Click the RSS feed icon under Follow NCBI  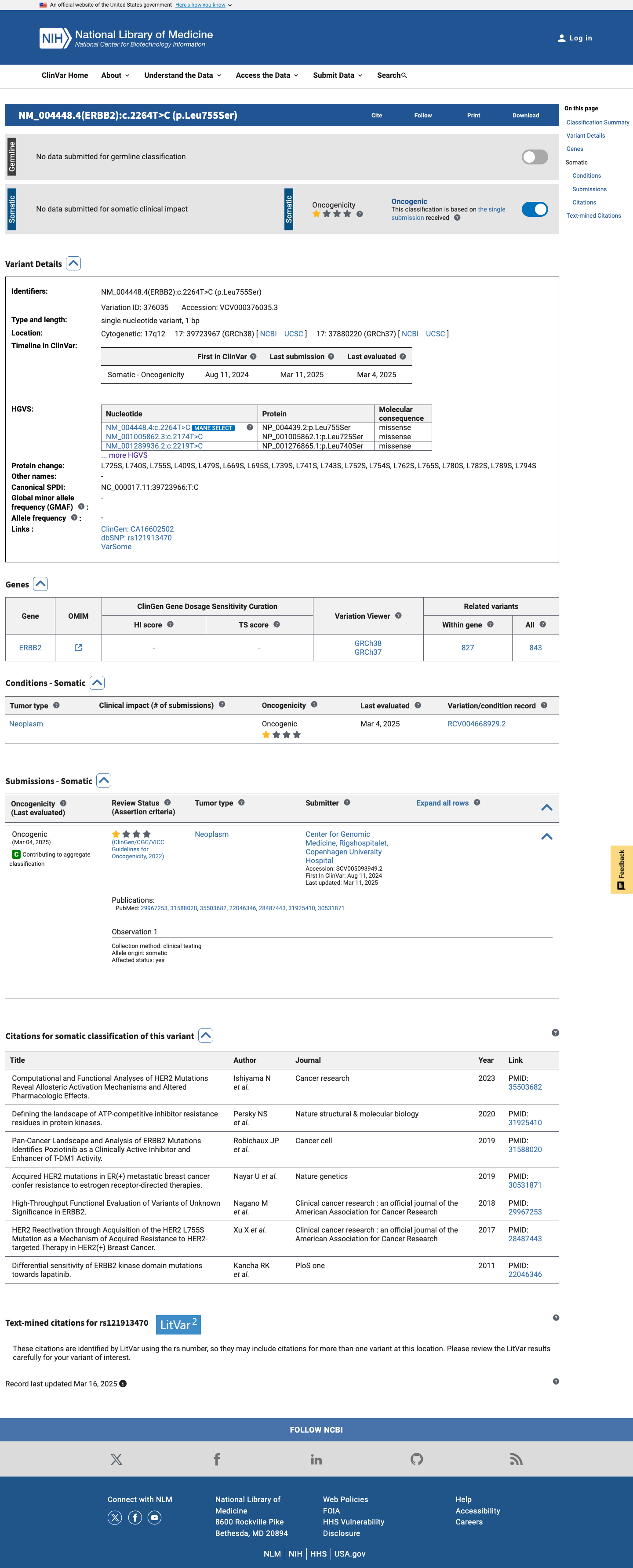[516, 1459]
